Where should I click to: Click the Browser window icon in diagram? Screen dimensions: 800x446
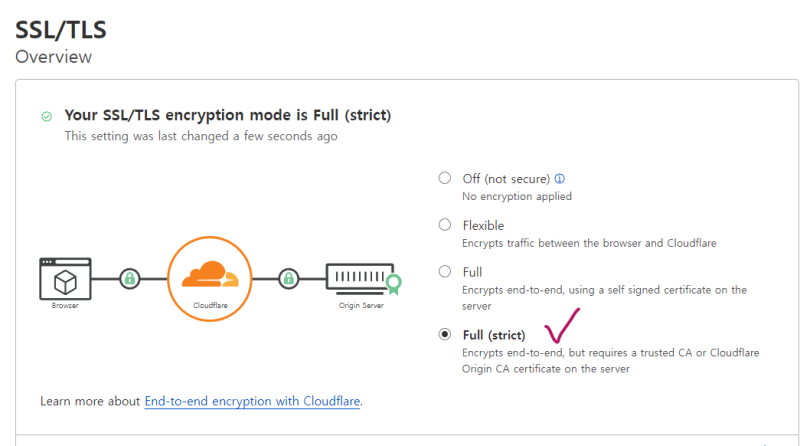(x=65, y=276)
